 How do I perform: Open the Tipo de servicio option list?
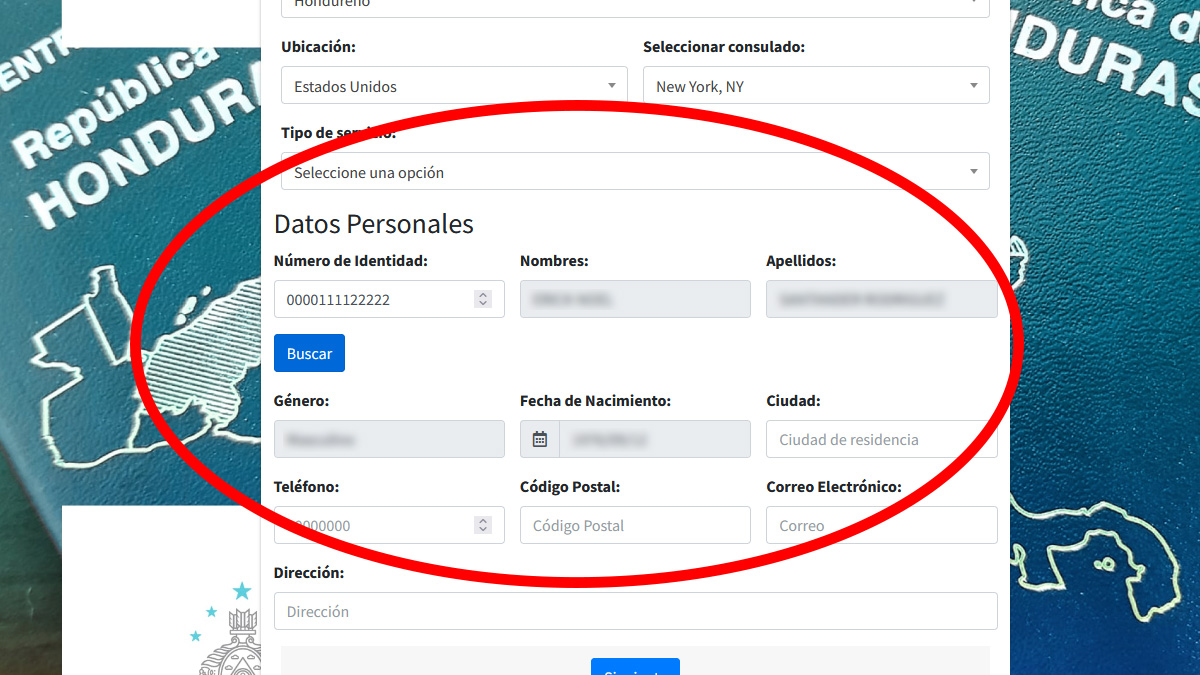pos(630,171)
